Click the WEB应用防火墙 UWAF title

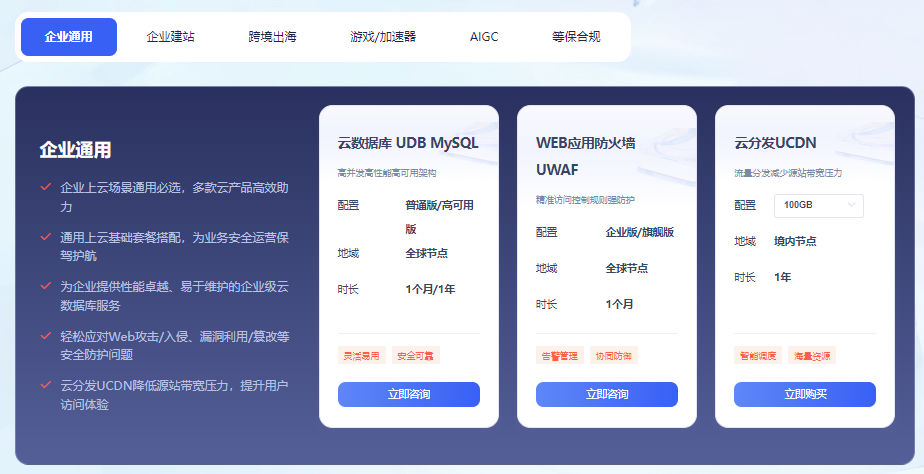[x=585, y=156]
